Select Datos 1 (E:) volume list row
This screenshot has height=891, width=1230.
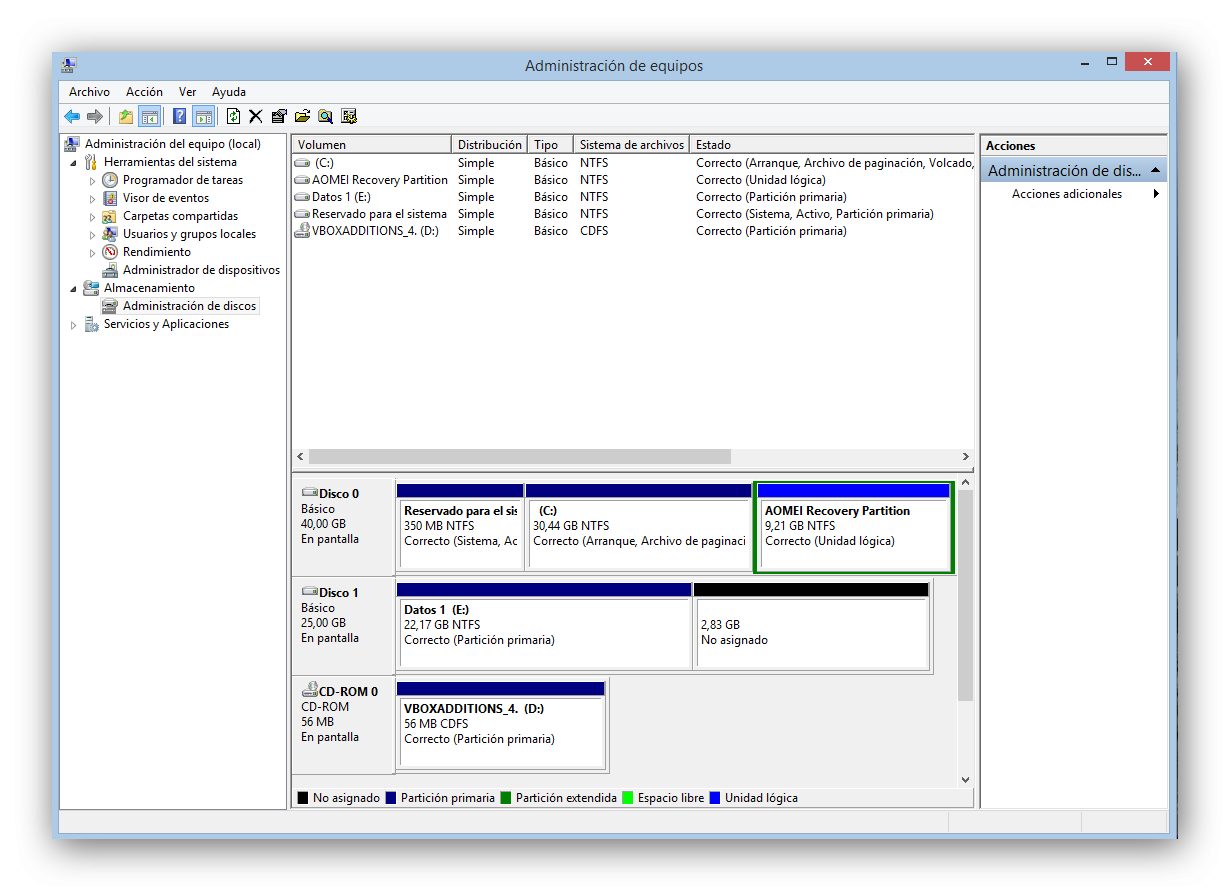(x=633, y=197)
